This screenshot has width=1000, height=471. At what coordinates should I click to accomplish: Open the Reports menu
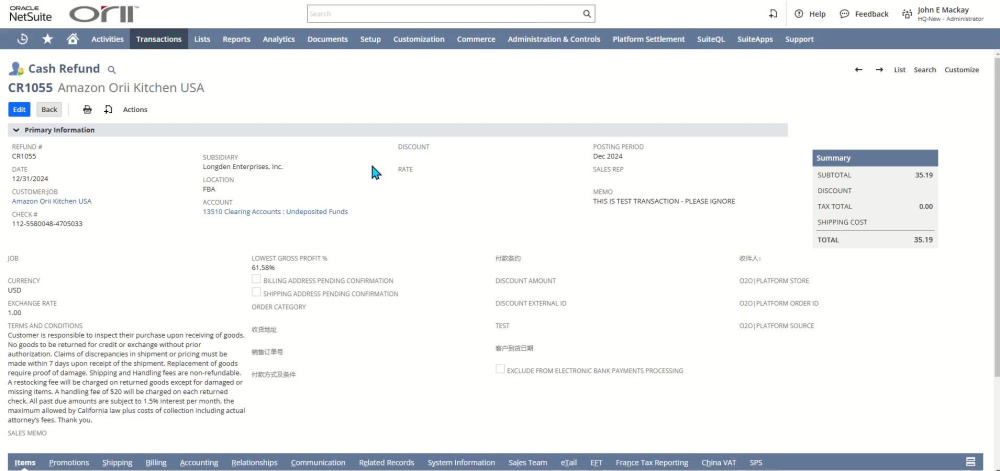(236, 39)
